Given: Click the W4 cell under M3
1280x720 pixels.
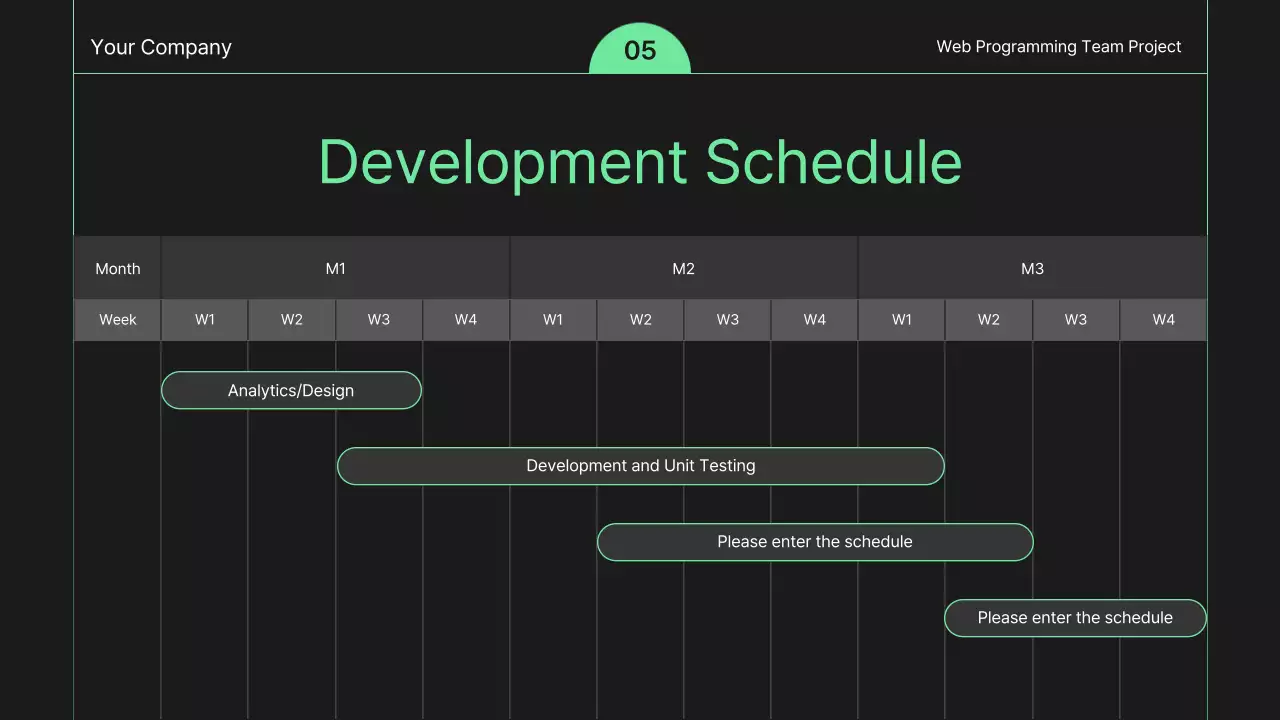Looking at the screenshot, I should (x=1163, y=320).
